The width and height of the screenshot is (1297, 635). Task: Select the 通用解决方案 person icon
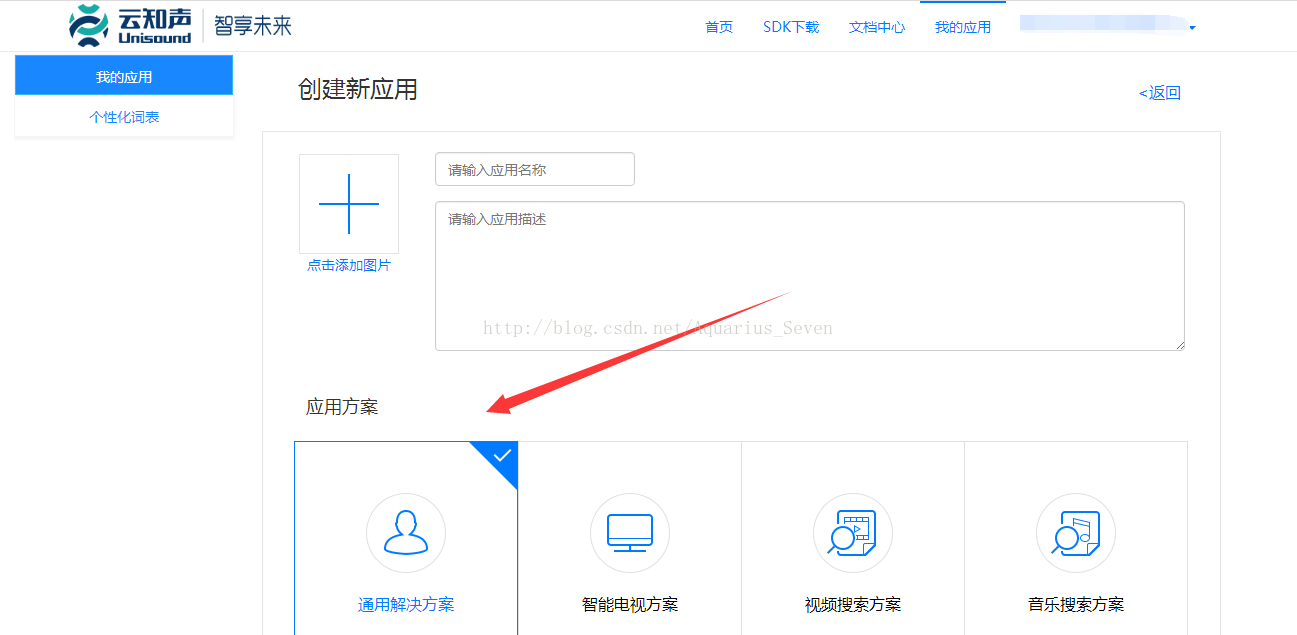tap(406, 532)
